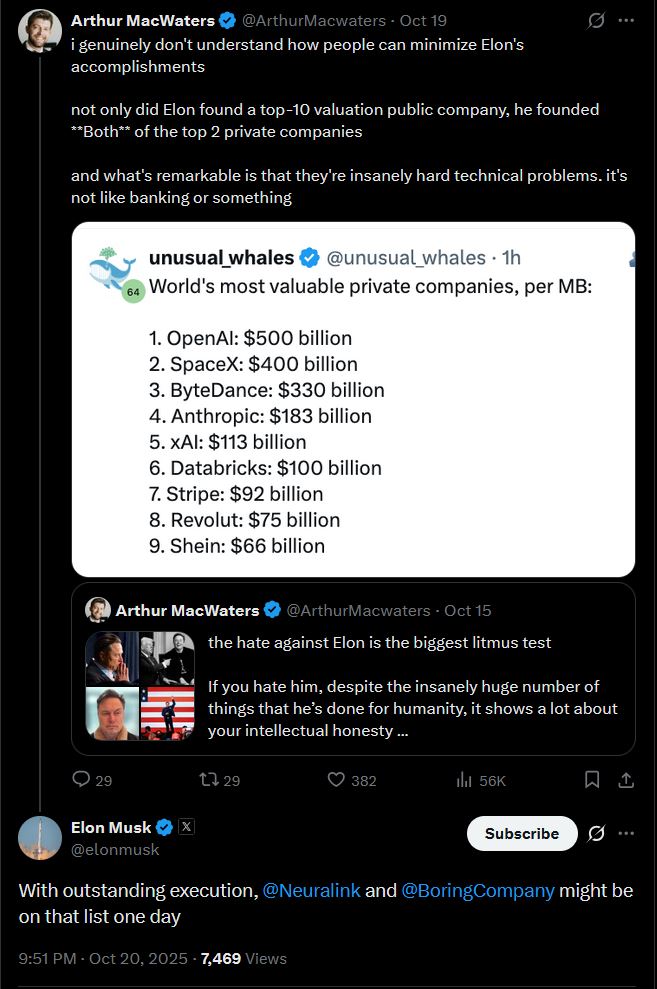Open the unusual_whales quoted tweet image
657x989 pixels.
[x=353, y=399]
